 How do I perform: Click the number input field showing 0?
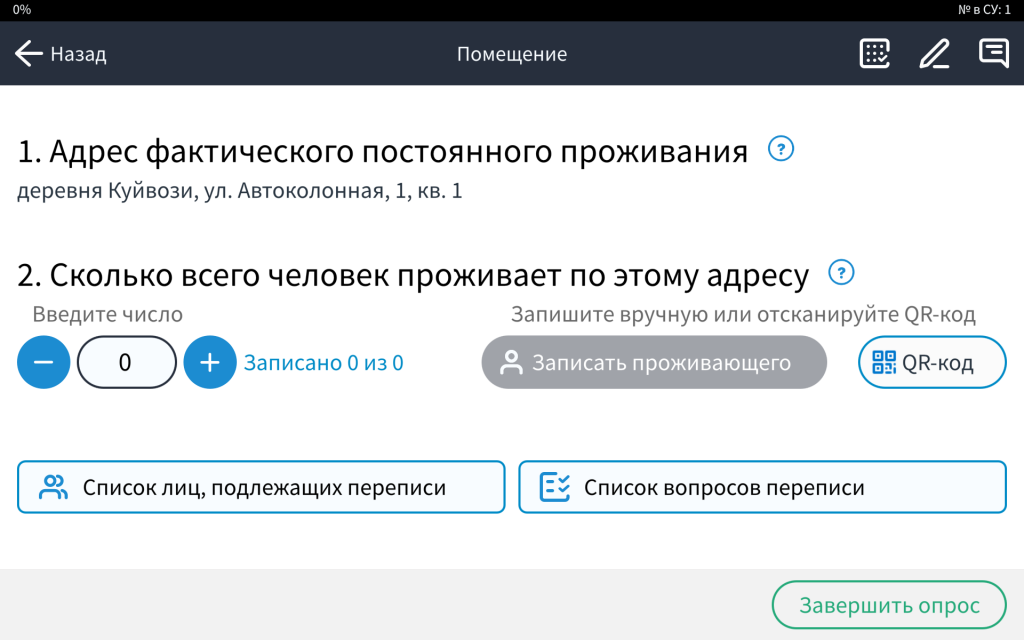tap(127, 362)
